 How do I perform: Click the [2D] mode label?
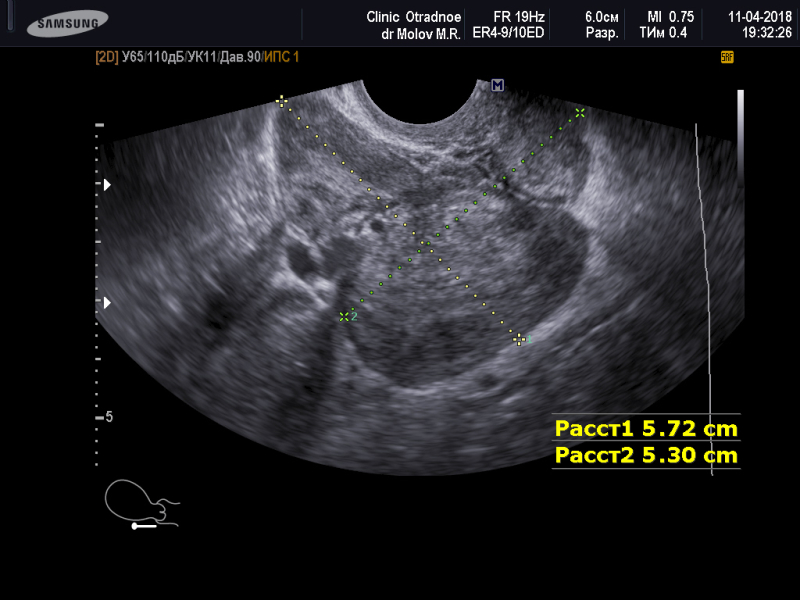[x=107, y=57]
